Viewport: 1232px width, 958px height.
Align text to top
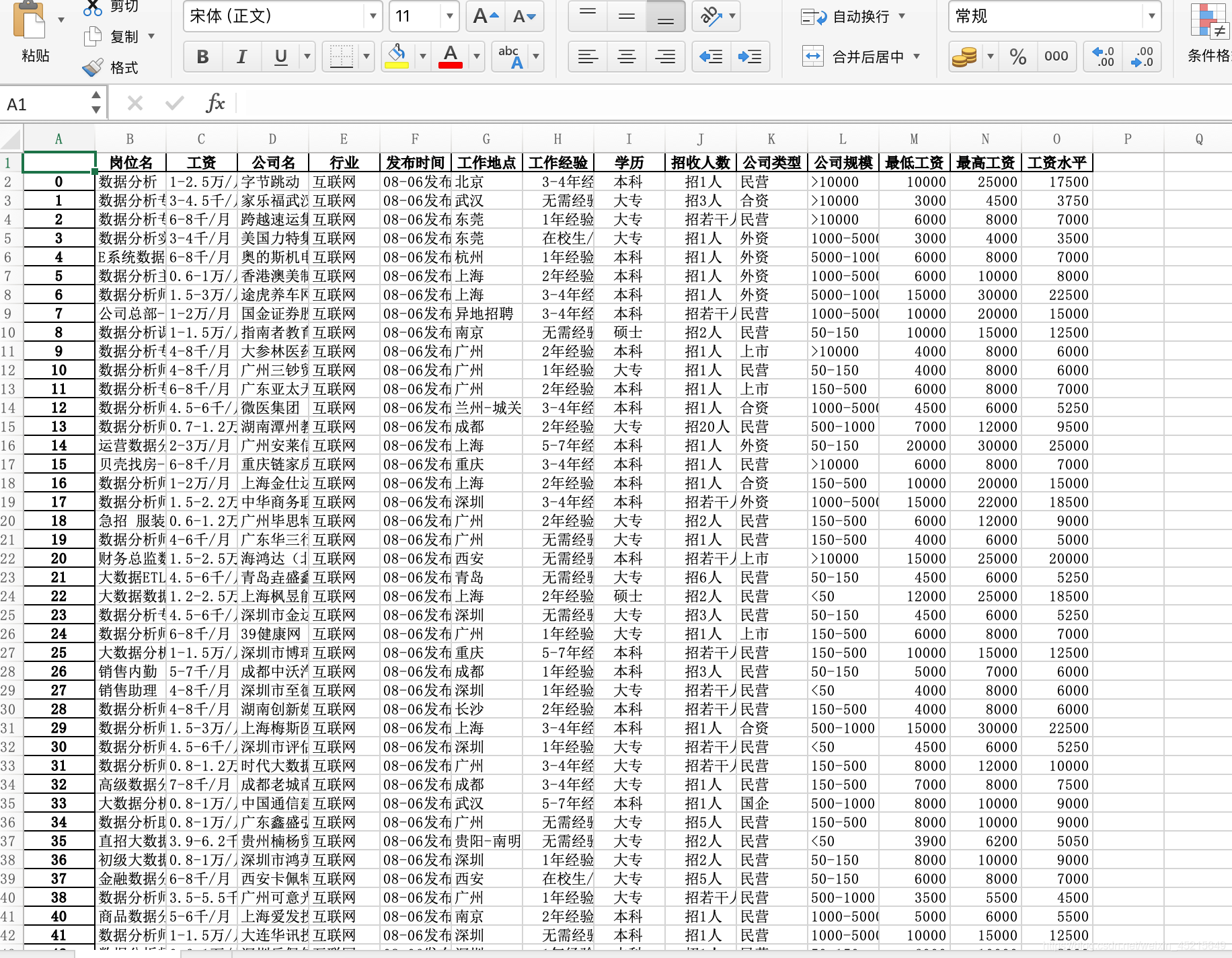[588, 16]
